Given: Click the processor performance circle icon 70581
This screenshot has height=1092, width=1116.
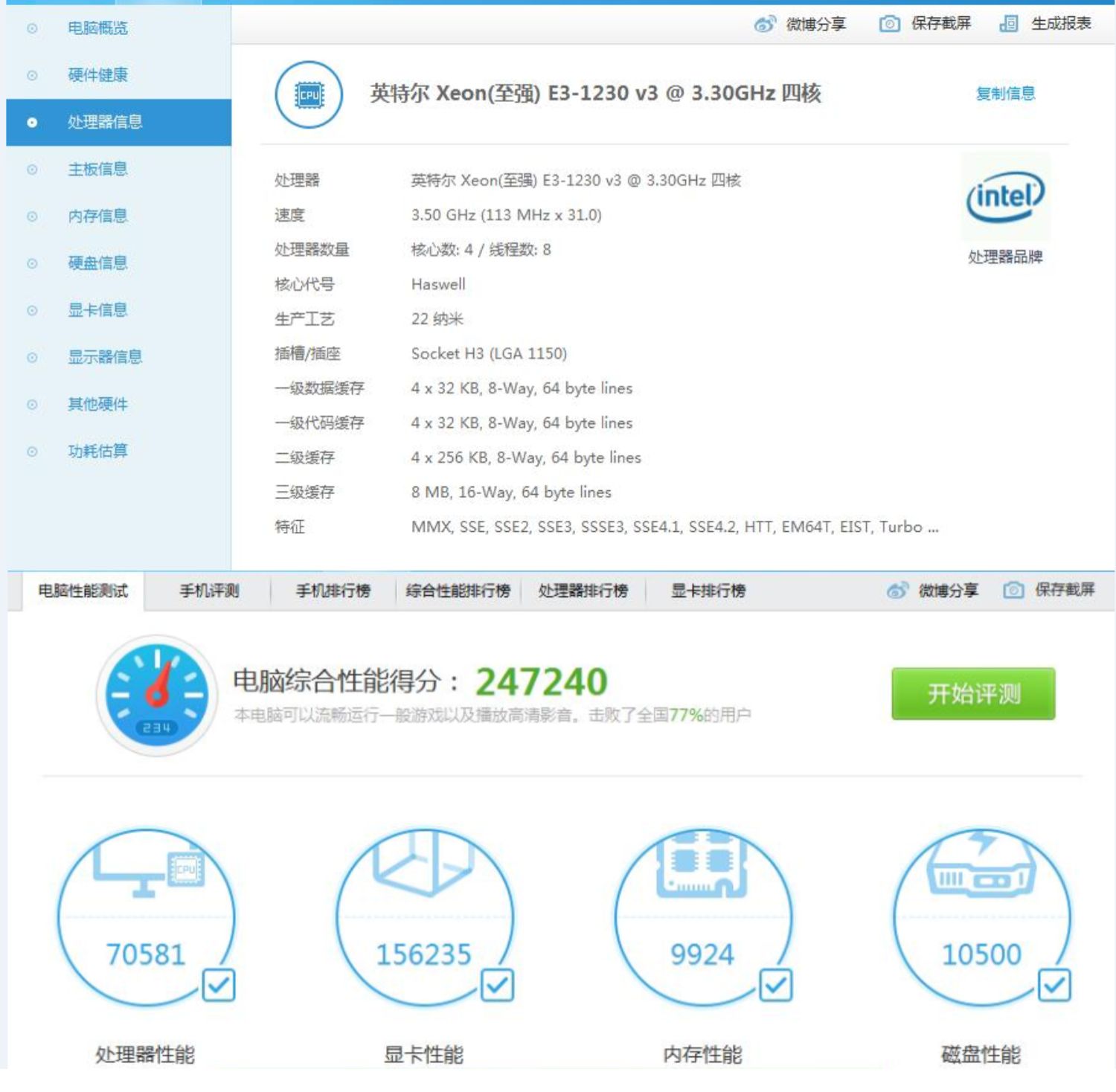Looking at the screenshot, I should 146,917.
